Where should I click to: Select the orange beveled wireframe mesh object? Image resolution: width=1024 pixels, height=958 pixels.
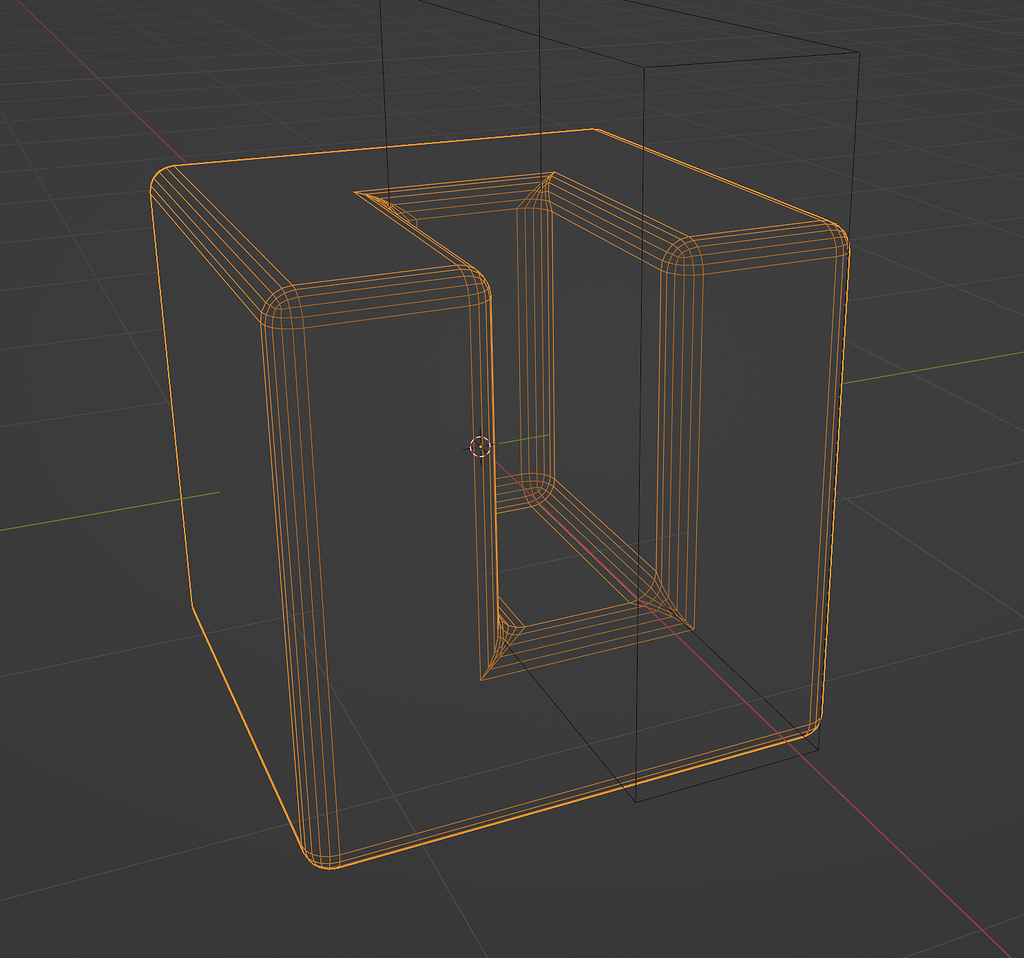pos(500,498)
